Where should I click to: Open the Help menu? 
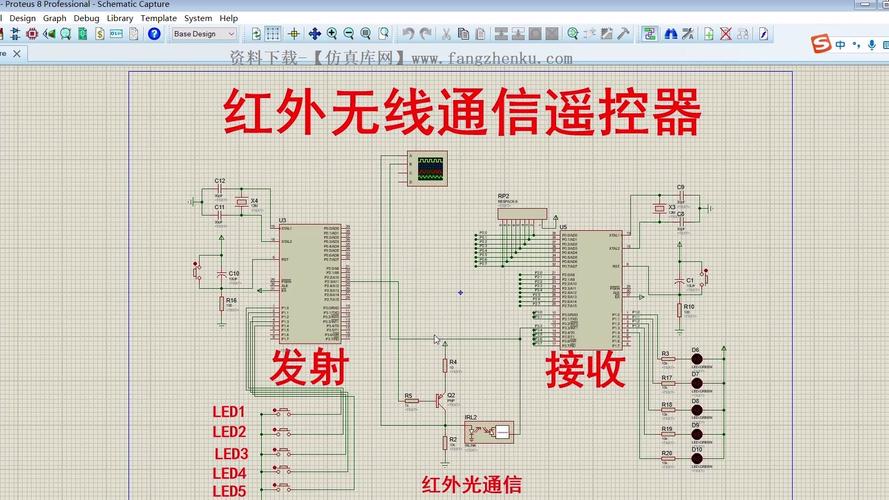(x=228, y=18)
